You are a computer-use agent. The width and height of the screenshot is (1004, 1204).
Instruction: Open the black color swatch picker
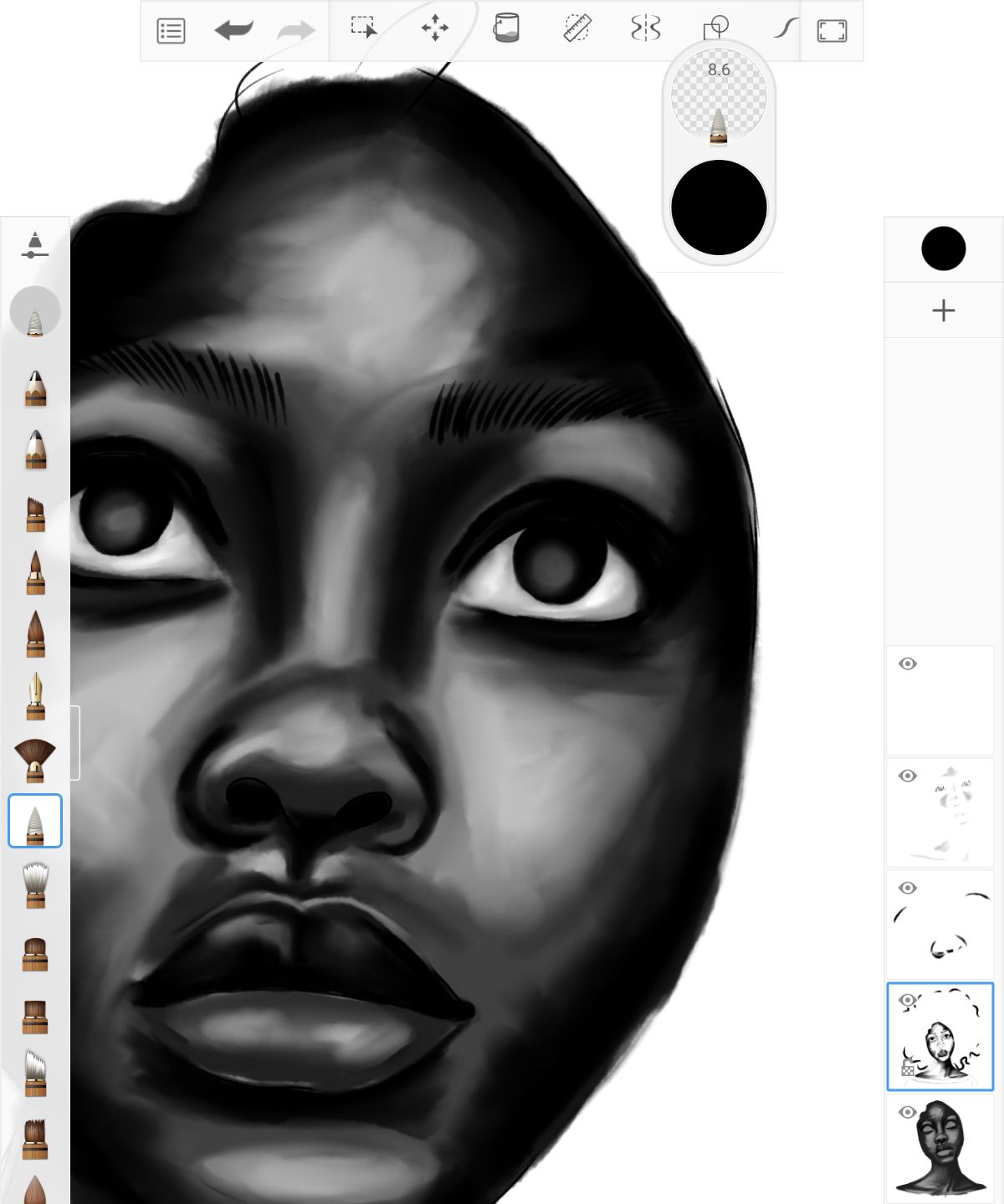[944, 248]
